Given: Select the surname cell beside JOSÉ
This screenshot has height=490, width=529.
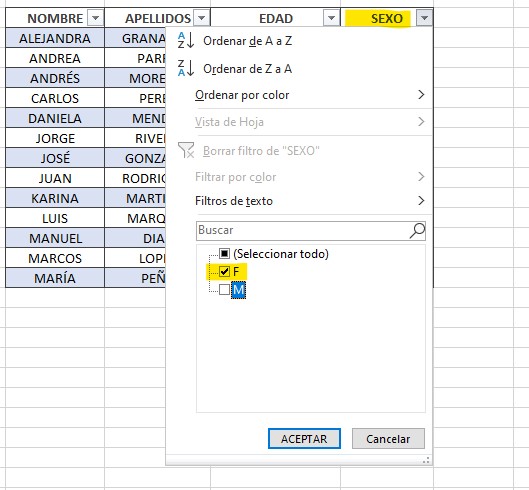Looking at the screenshot, I should [136, 158].
